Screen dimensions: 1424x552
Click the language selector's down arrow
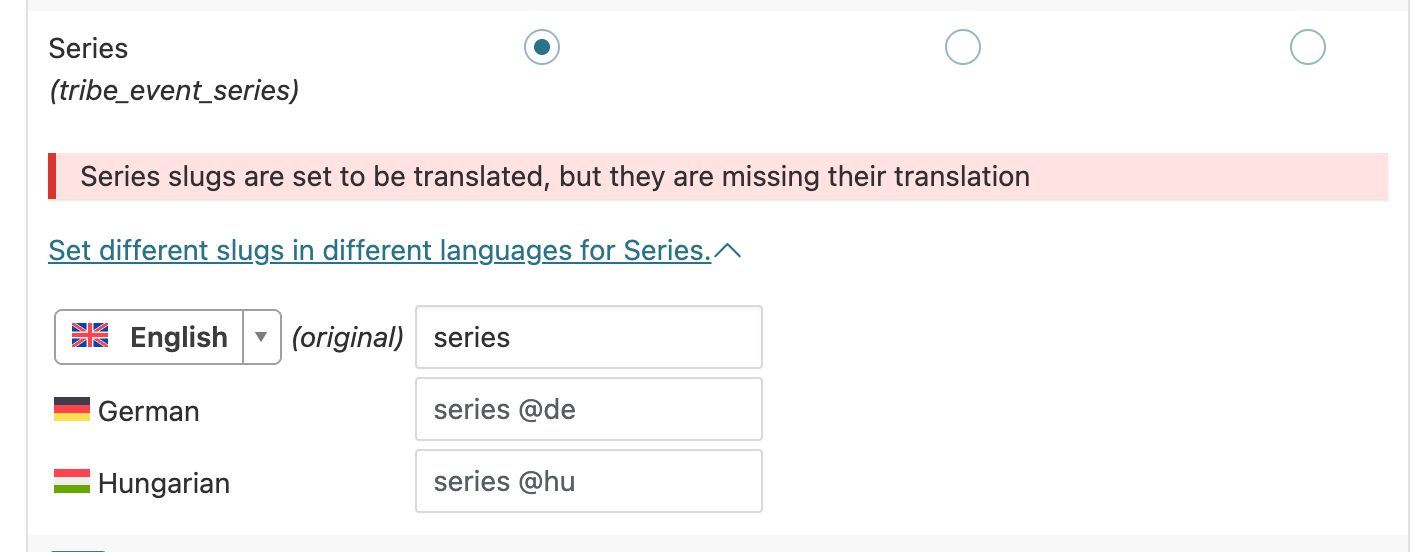point(261,337)
